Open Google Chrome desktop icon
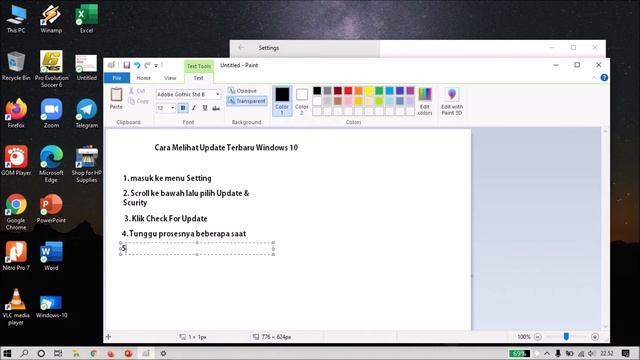Screen dimensions: 640x360 [16, 212]
